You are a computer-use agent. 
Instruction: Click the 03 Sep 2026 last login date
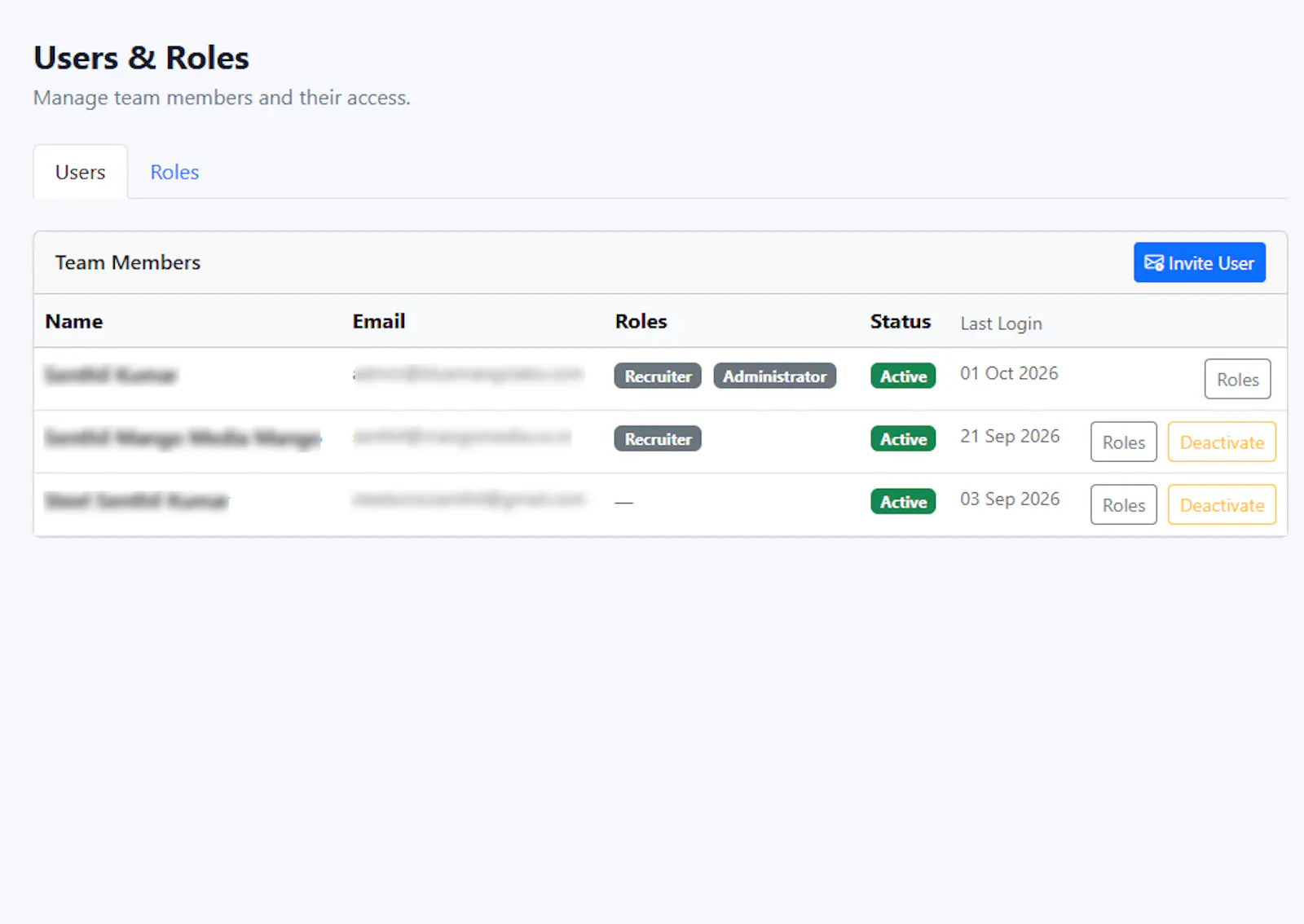point(1010,499)
